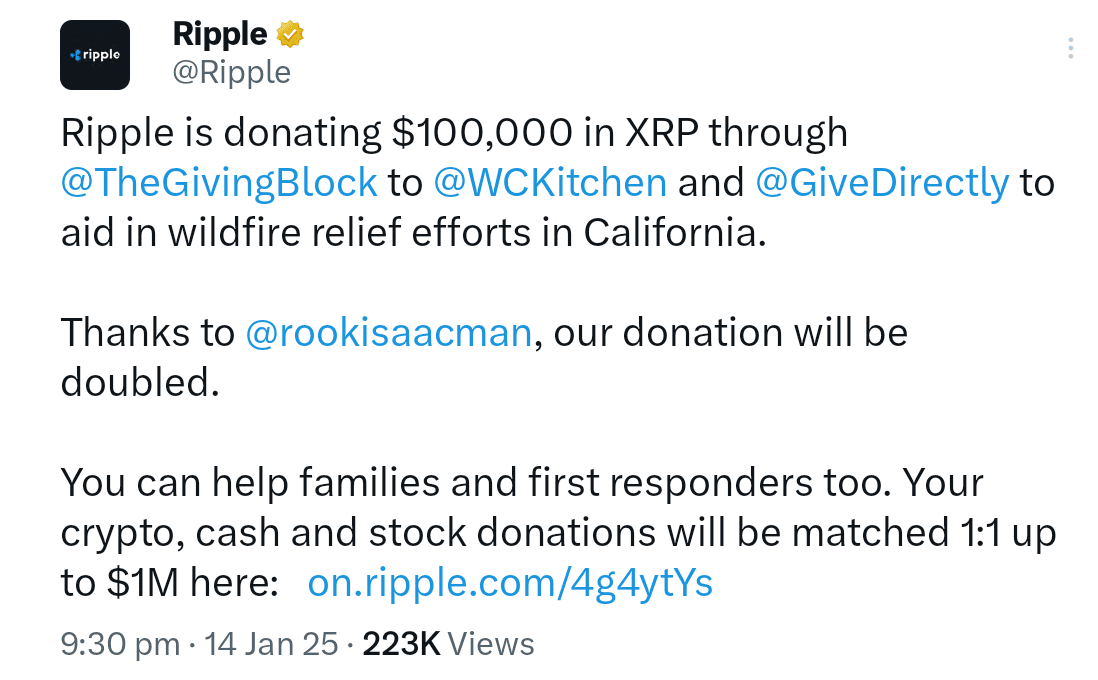Open the @rookisaacman mention link
The height and width of the screenshot is (680, 1098).
(389, 332)
